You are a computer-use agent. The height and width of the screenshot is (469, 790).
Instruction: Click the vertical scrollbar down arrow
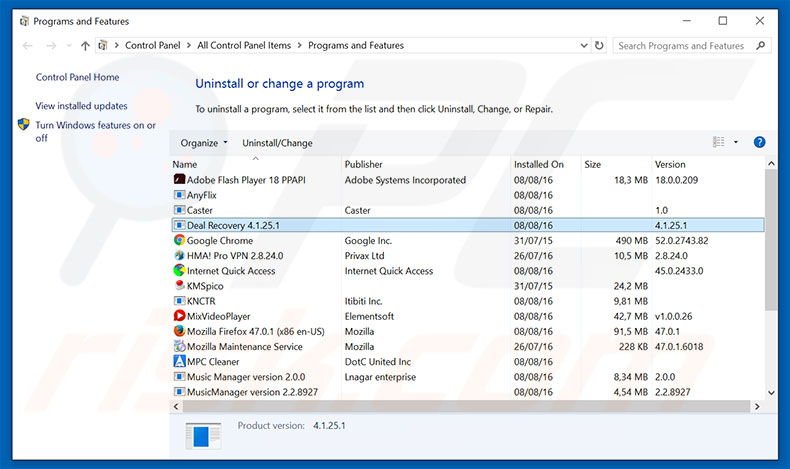pos(771,392)
